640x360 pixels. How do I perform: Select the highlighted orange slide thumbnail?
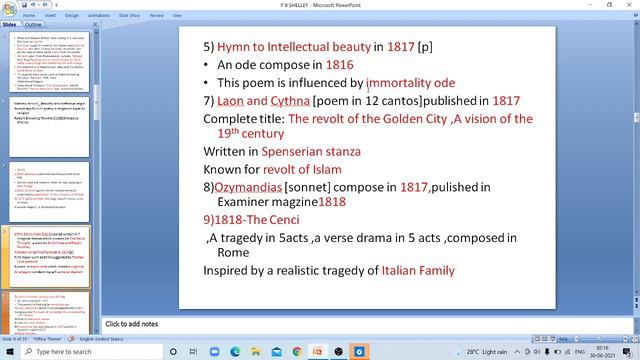49,257
